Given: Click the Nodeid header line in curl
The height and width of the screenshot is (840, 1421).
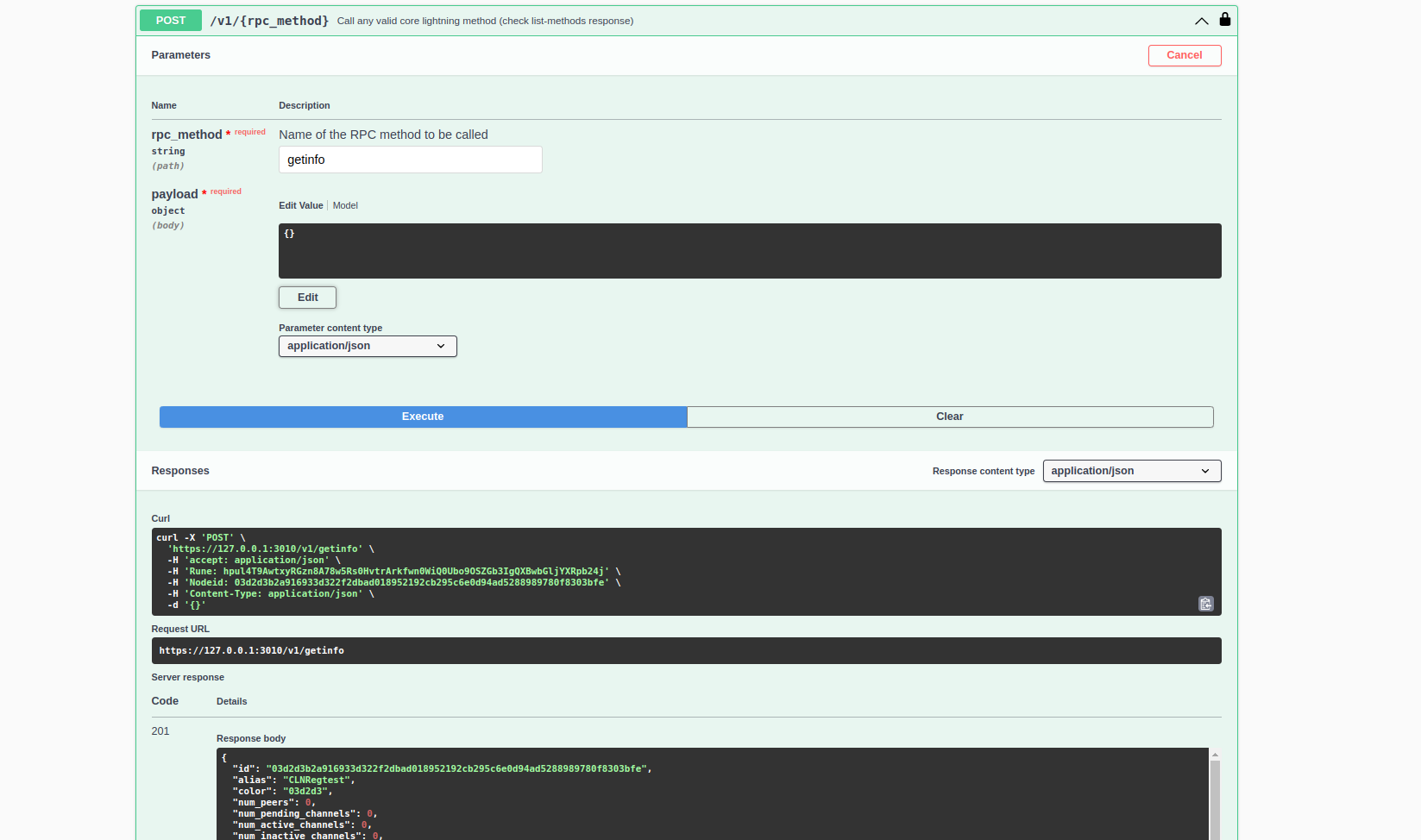Looking at the screenshot, I should pyautogui.click(x=393, y=582).
